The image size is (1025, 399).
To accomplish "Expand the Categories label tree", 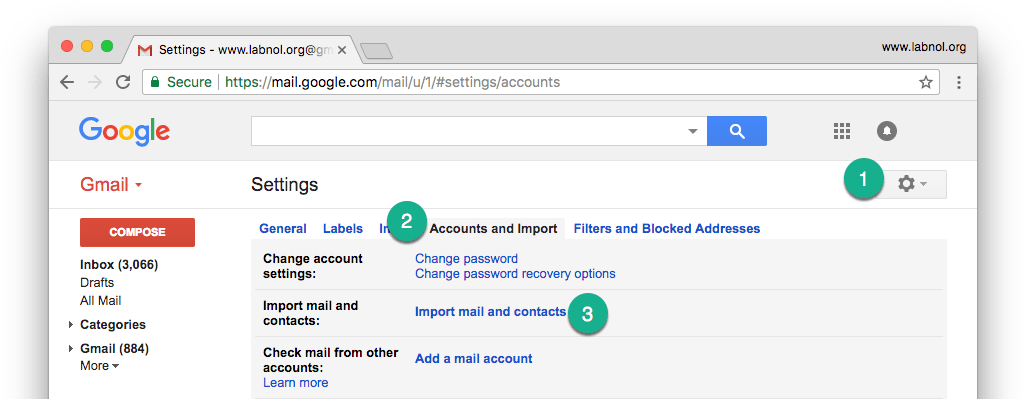I will coord(71,324).
